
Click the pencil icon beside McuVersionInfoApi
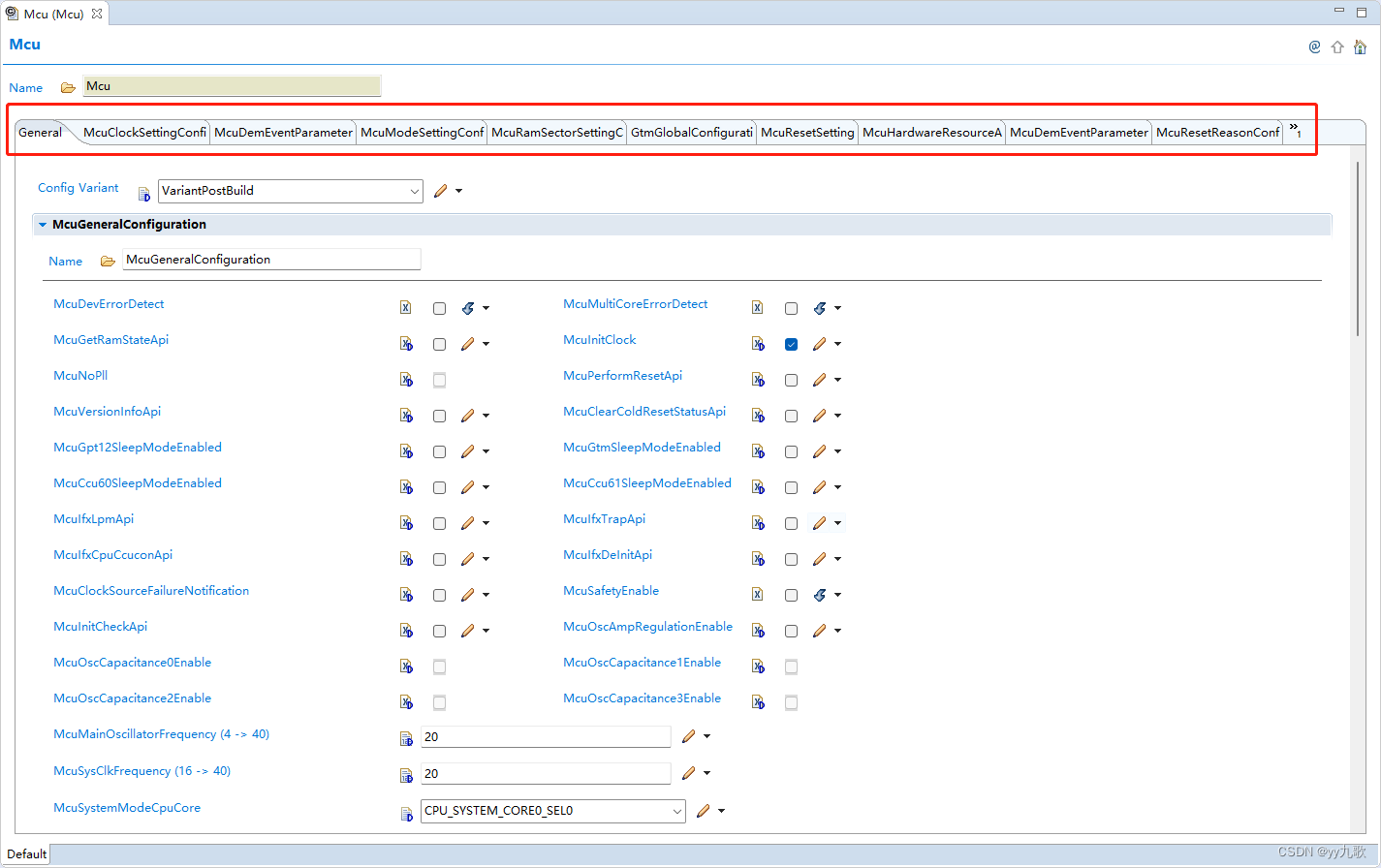click(x=467, y=416)
